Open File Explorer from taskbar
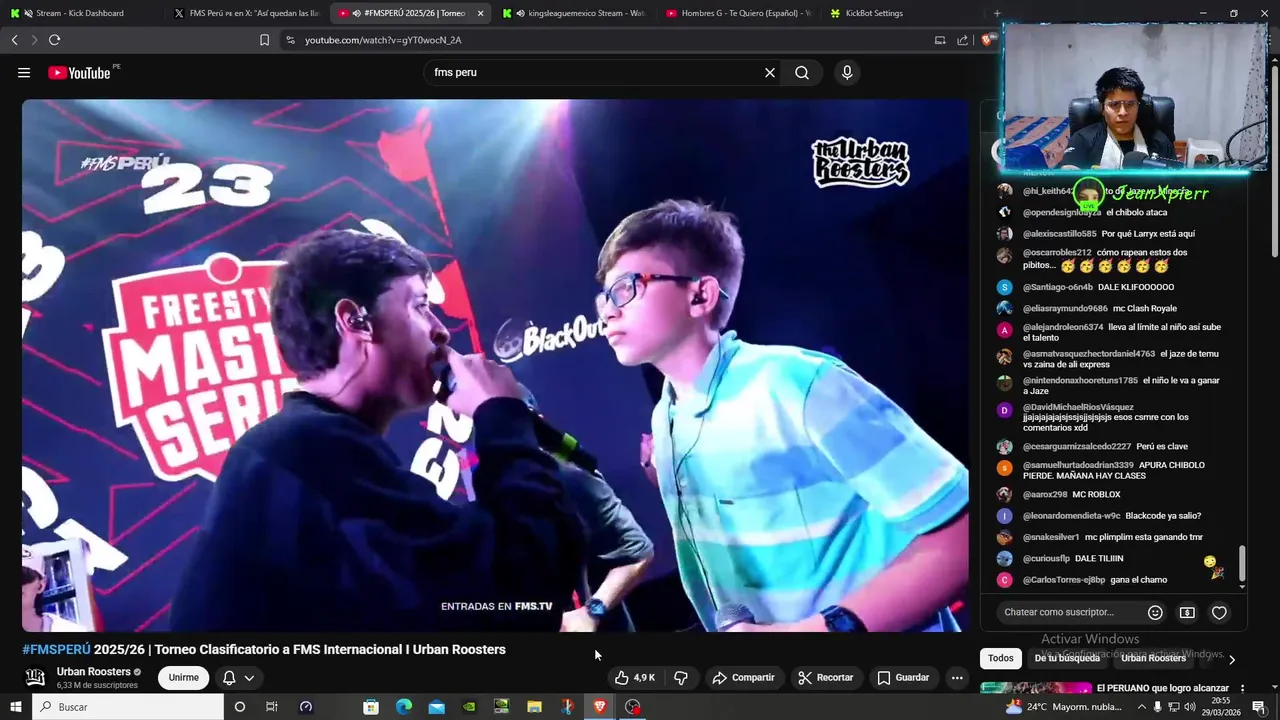 [x=535, y=707]
